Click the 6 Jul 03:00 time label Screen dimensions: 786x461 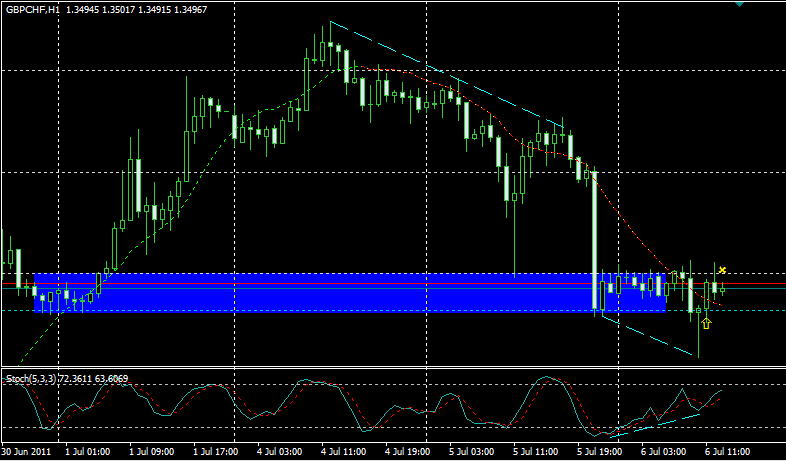click(664, 451)
